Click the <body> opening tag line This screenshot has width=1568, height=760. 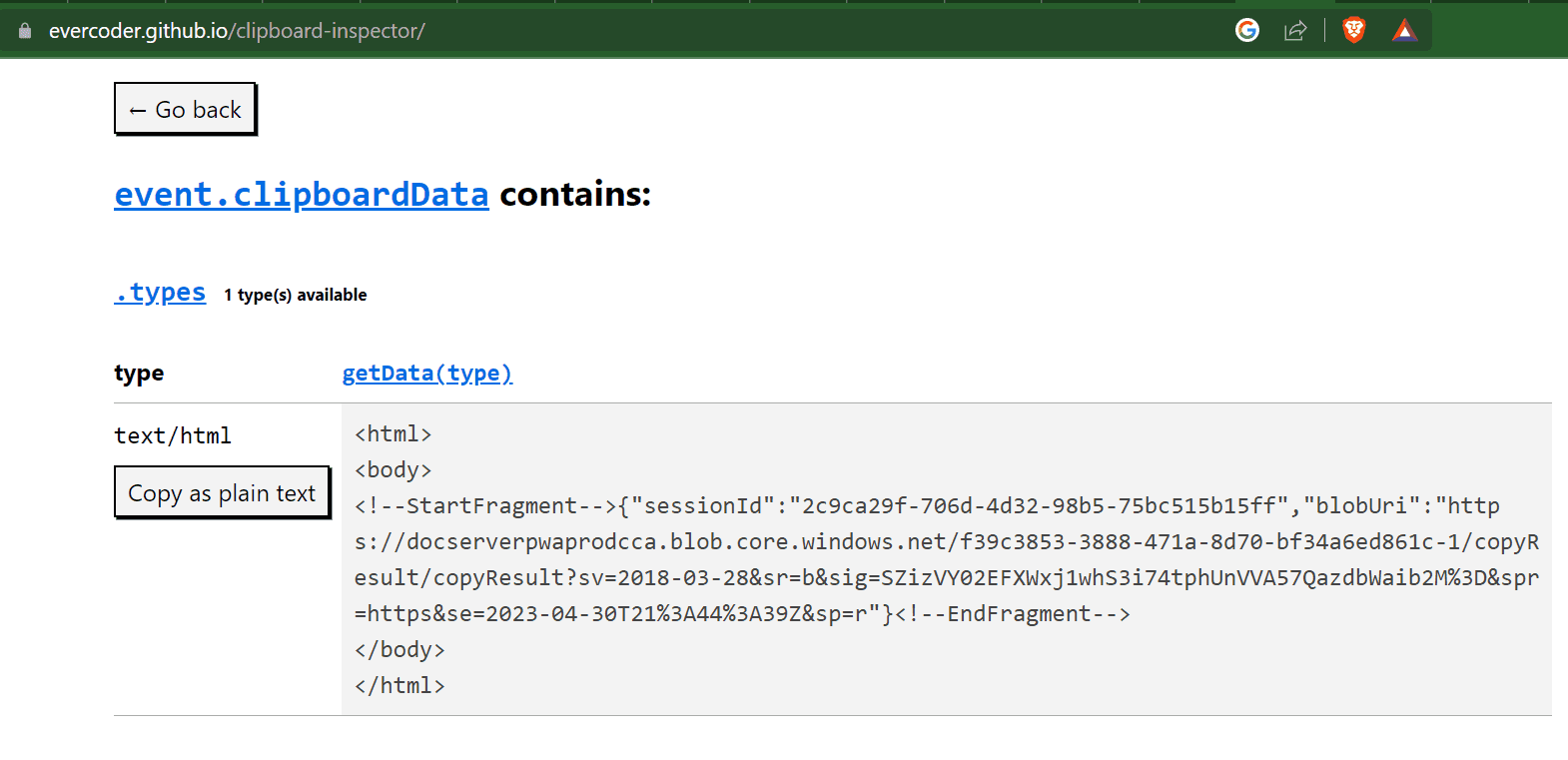coord(393,469)
